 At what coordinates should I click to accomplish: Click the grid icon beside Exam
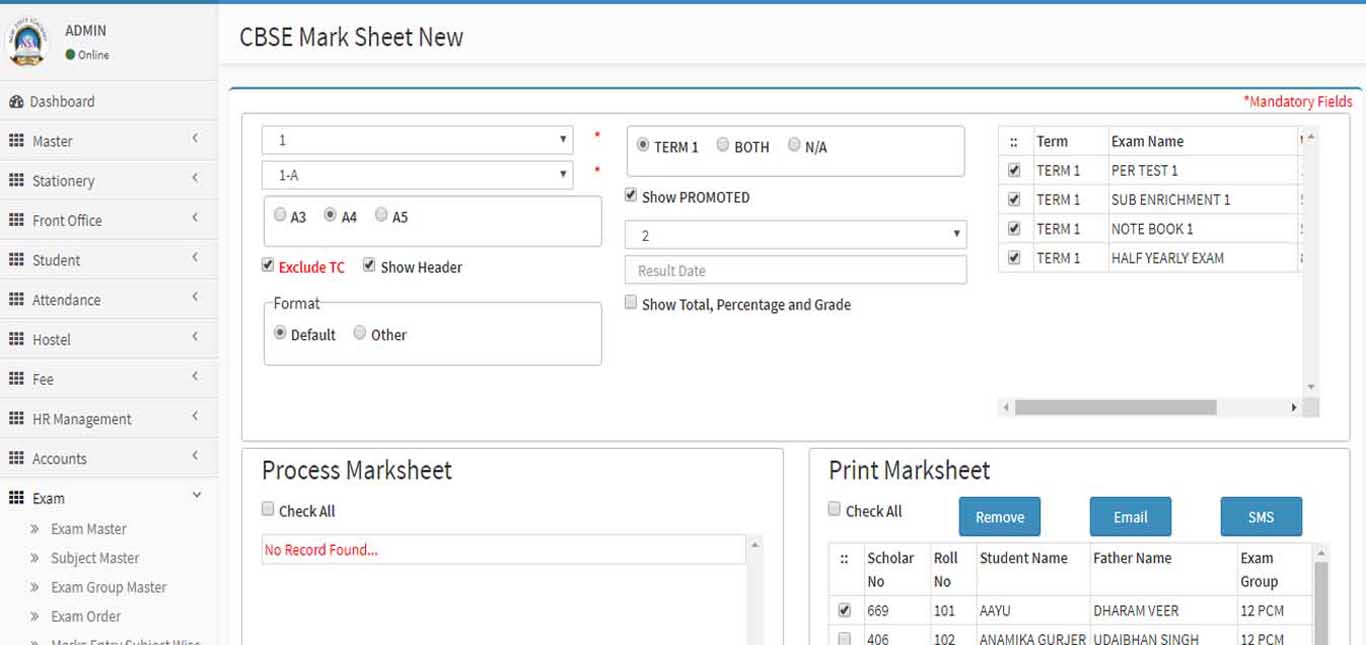16,498
